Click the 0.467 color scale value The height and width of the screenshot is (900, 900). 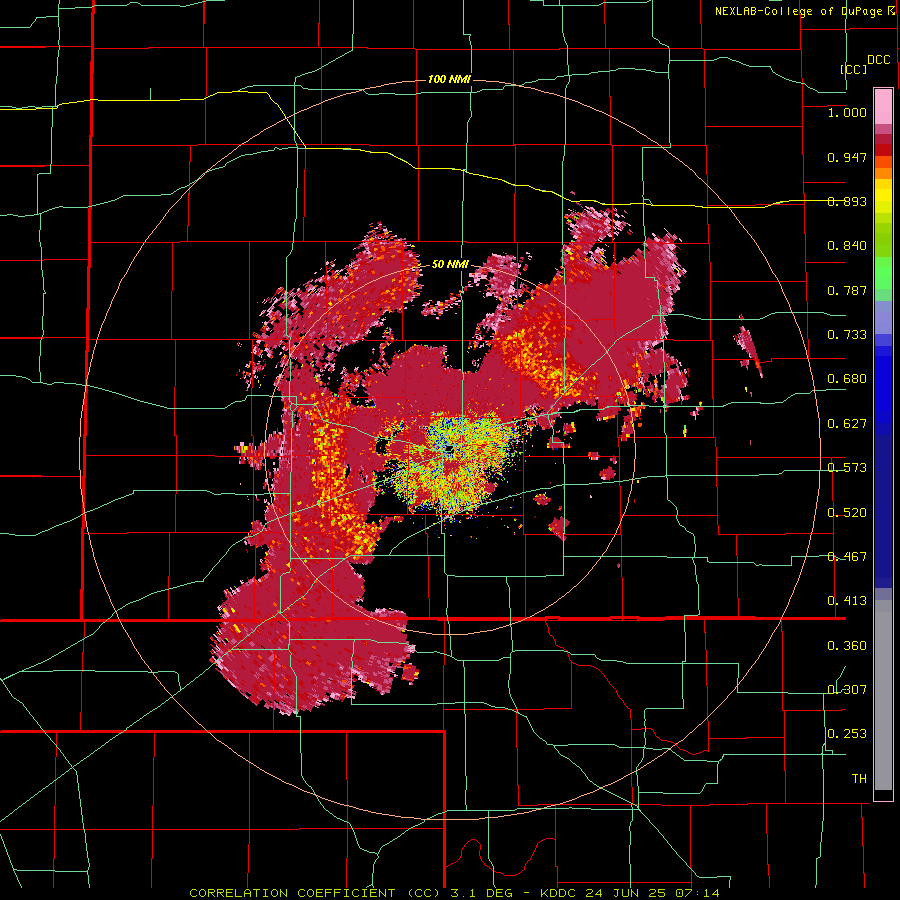(847, 557)
